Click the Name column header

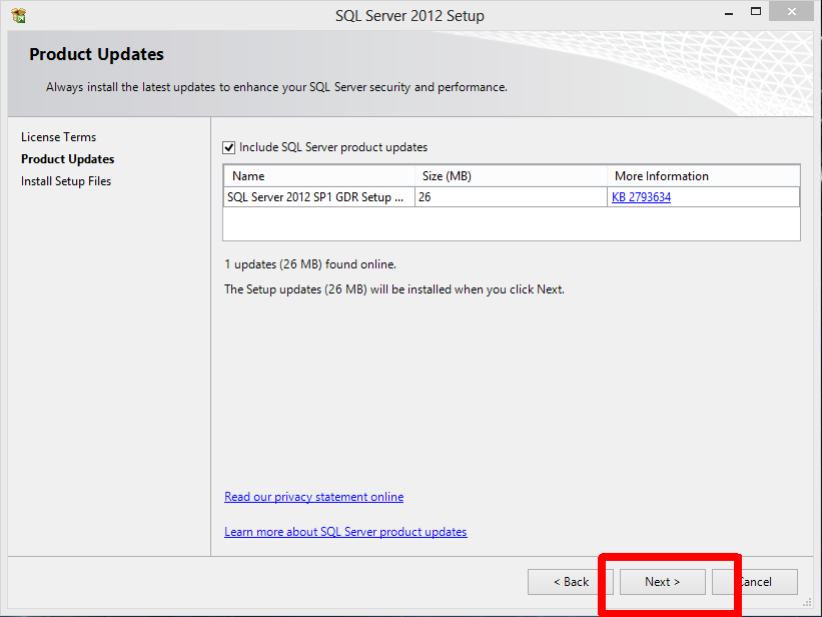(x=319, y=176)
